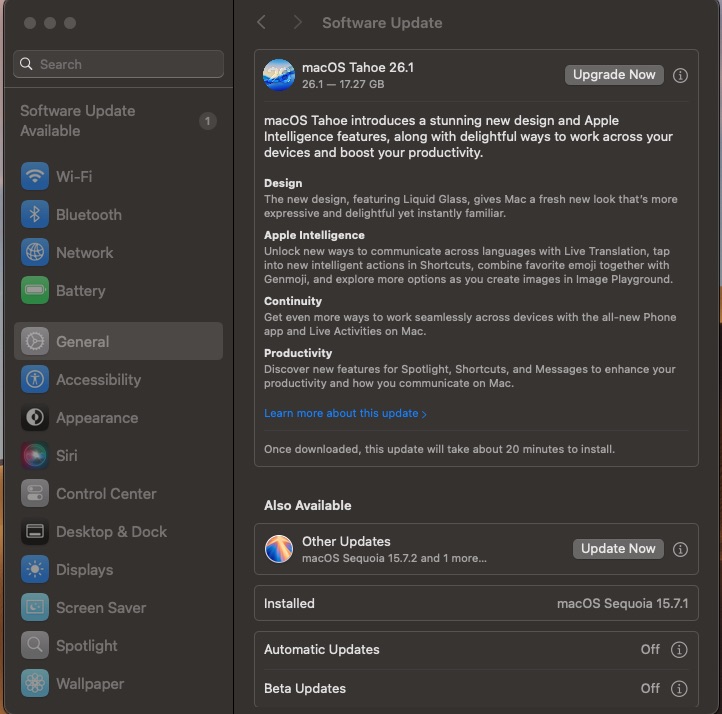Click the install time estimate text
Screen dimensions: 722x714
[439, 449]
